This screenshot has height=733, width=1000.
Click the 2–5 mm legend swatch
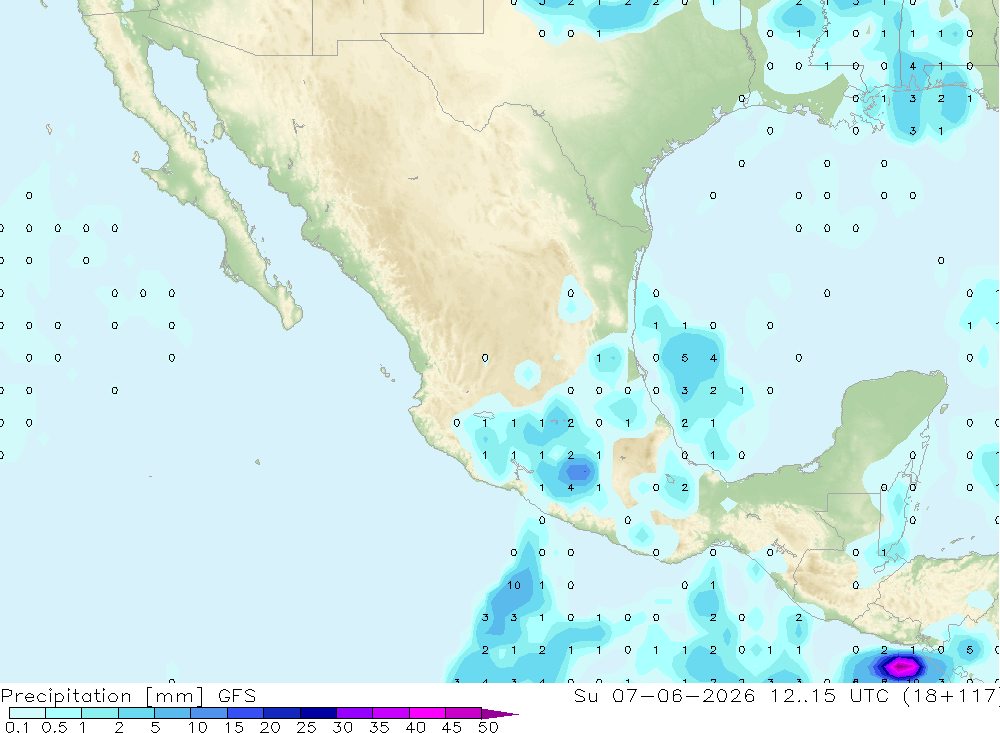pos(136,713)
